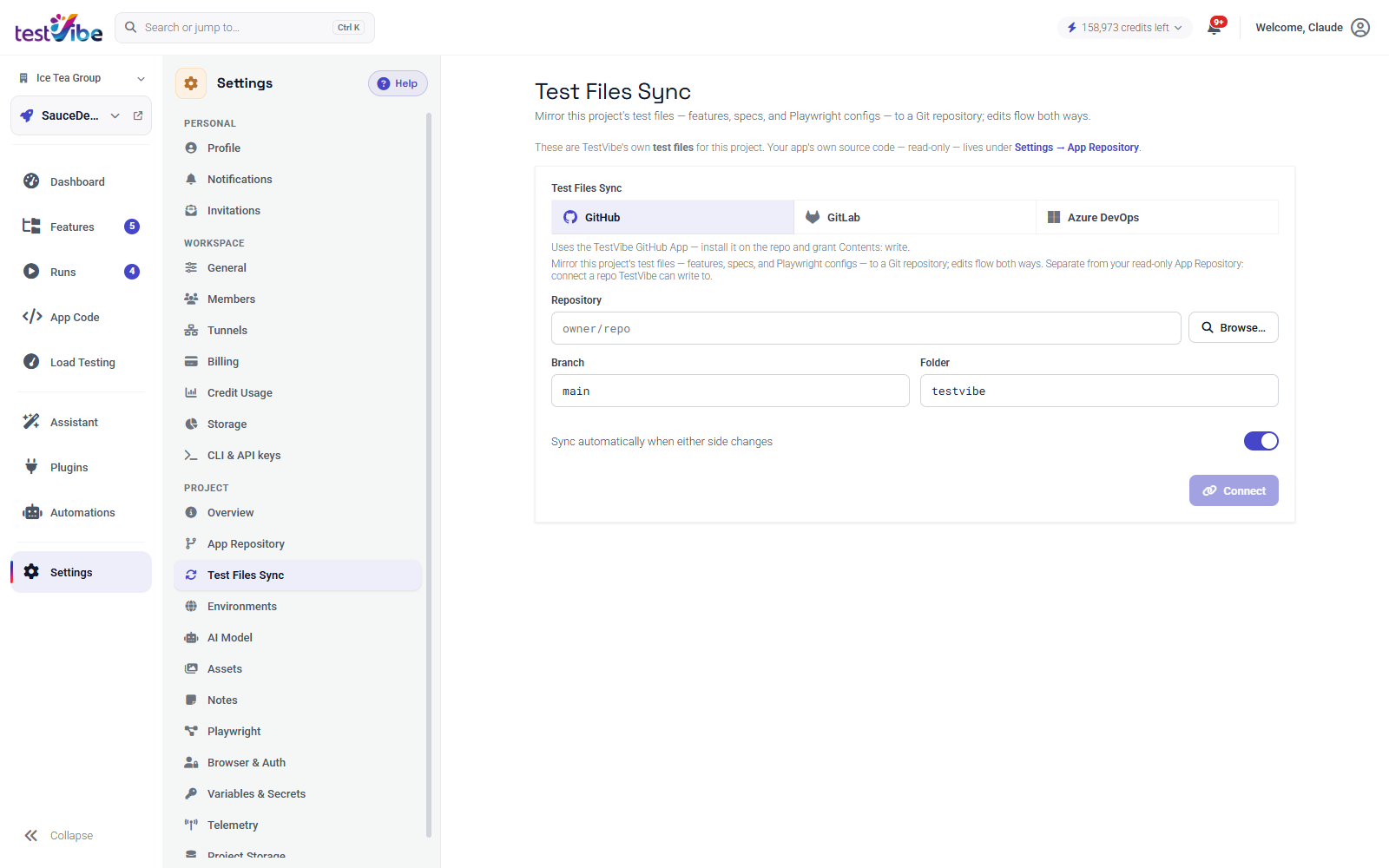Open the credits left dropdown
The width and height of the screenshot is (1389, 868).
pos(1125,28)
